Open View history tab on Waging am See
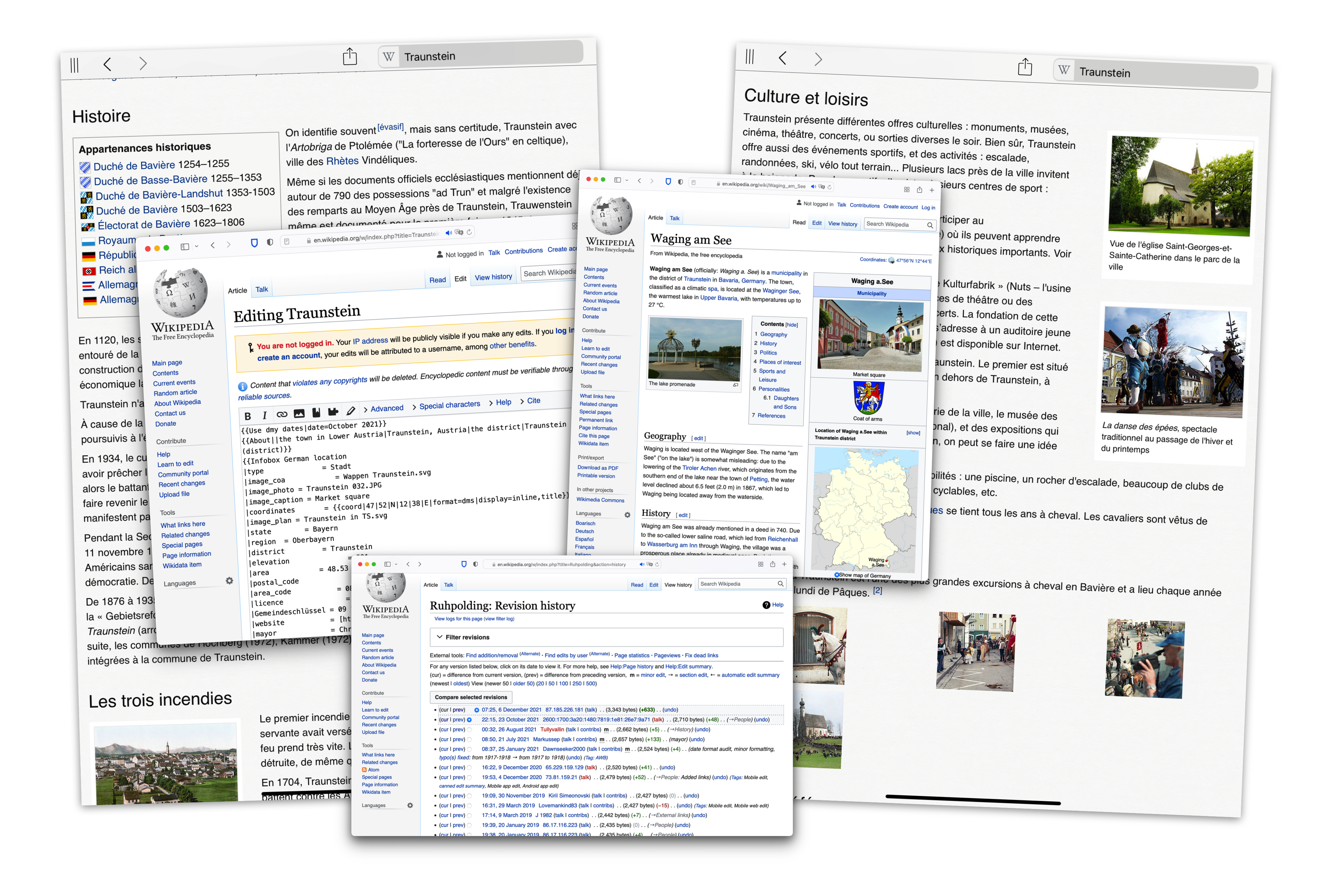This screenshot has width=1330, height=896. pyautogui.click(x=842, y=224)
